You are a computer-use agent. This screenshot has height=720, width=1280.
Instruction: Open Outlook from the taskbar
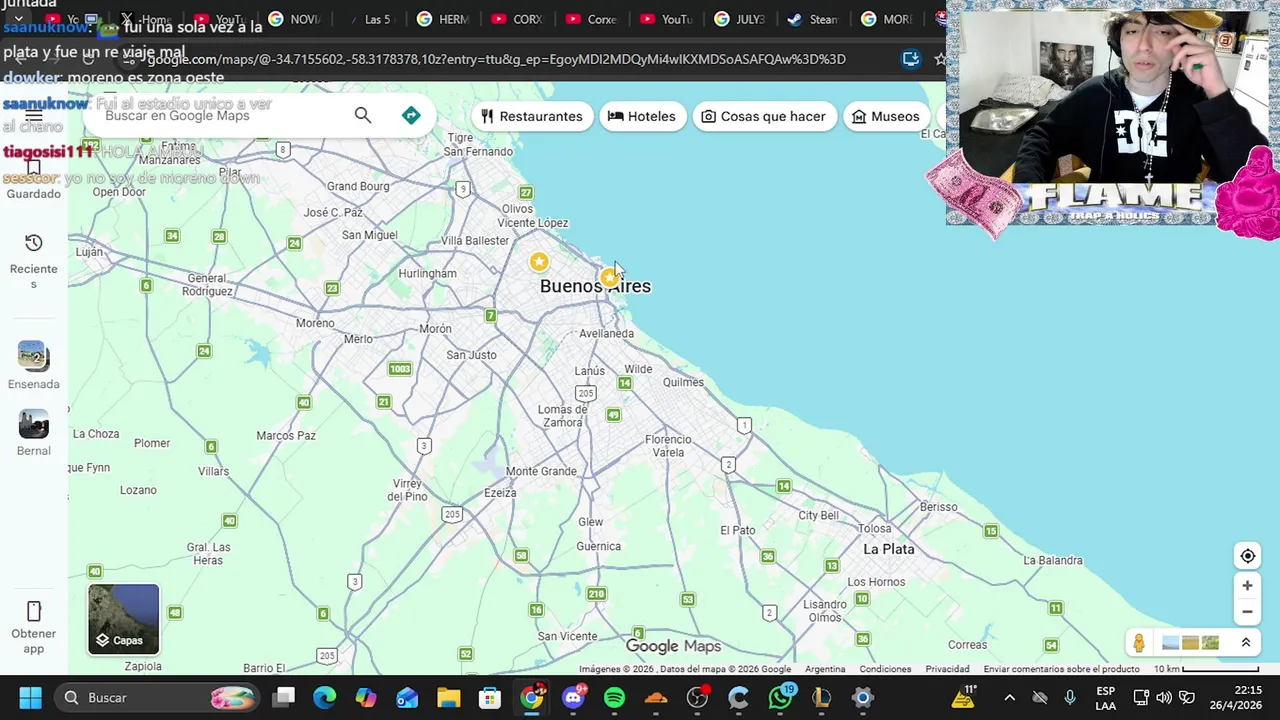point(407,698)
